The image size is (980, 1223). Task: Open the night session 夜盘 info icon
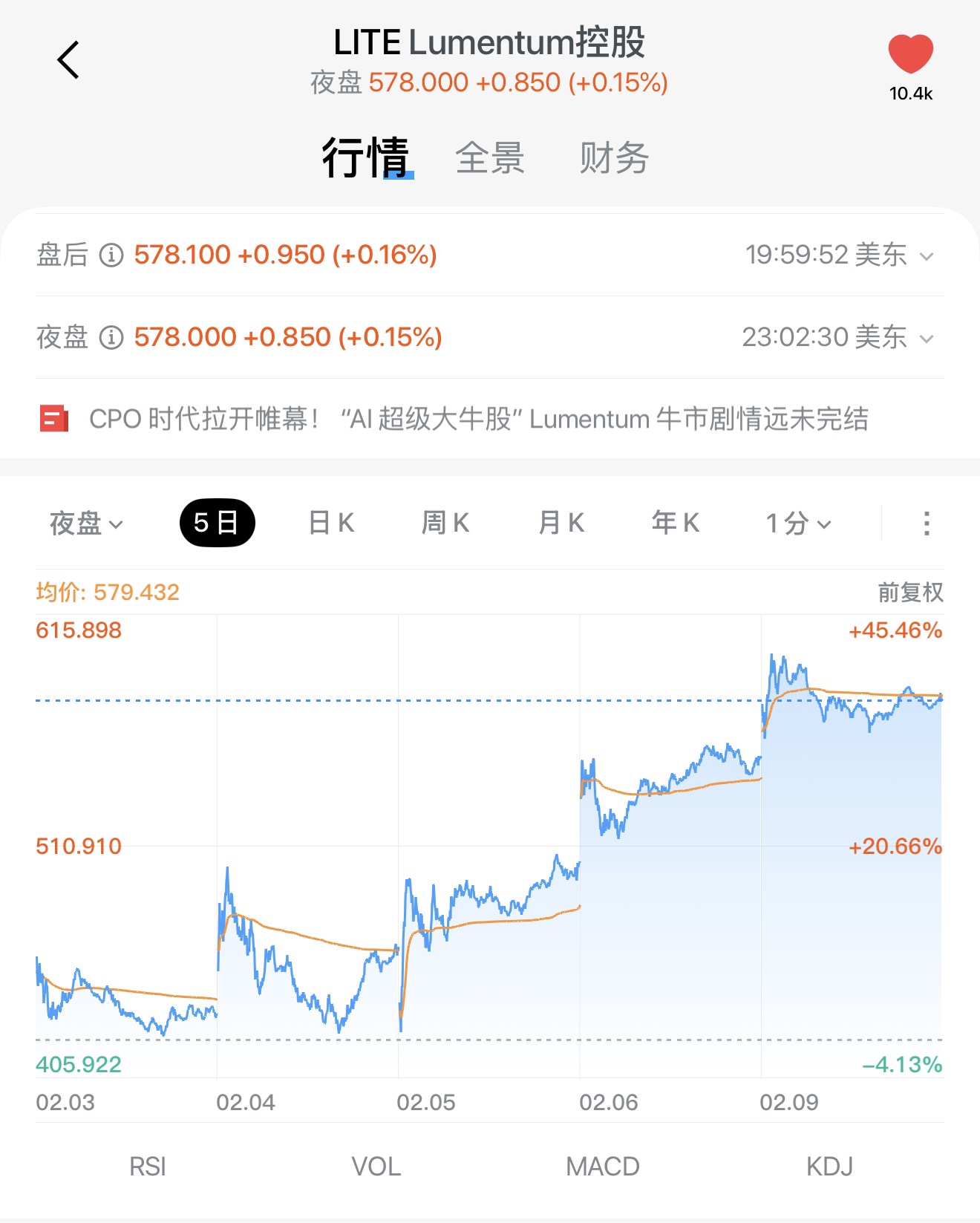tap(111, 338)
